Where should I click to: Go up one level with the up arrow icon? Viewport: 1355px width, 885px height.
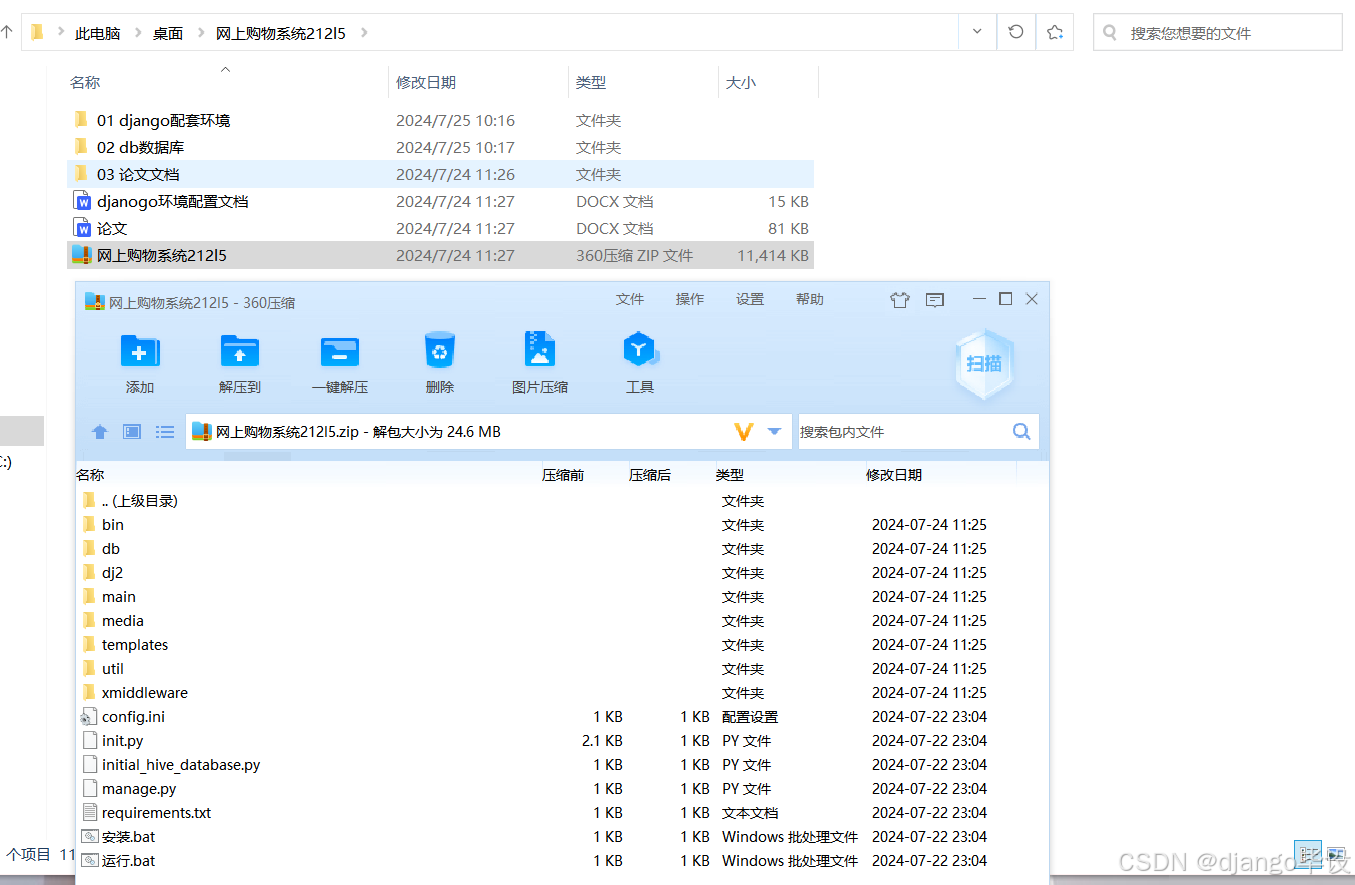point(100,432)
